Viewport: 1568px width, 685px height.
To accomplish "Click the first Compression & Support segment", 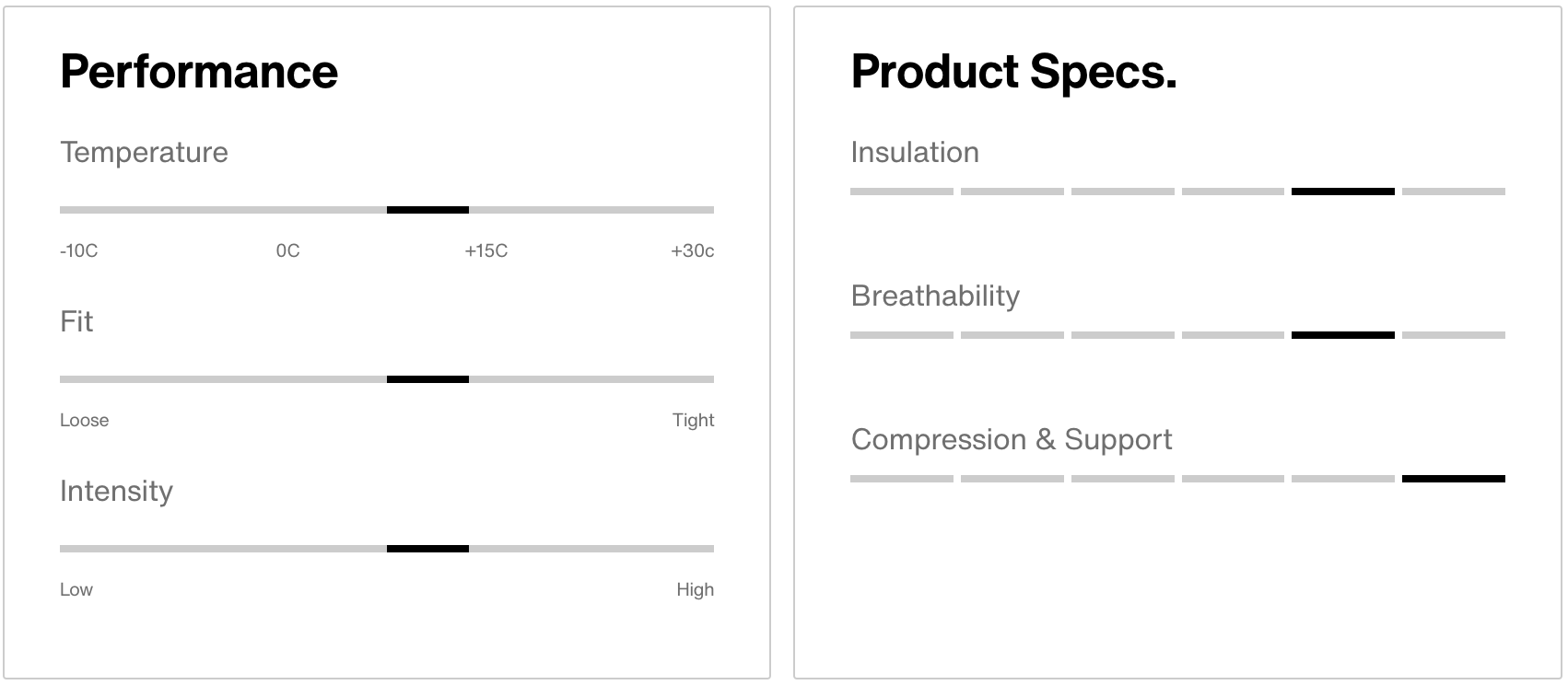I will [x=902, y=479].
